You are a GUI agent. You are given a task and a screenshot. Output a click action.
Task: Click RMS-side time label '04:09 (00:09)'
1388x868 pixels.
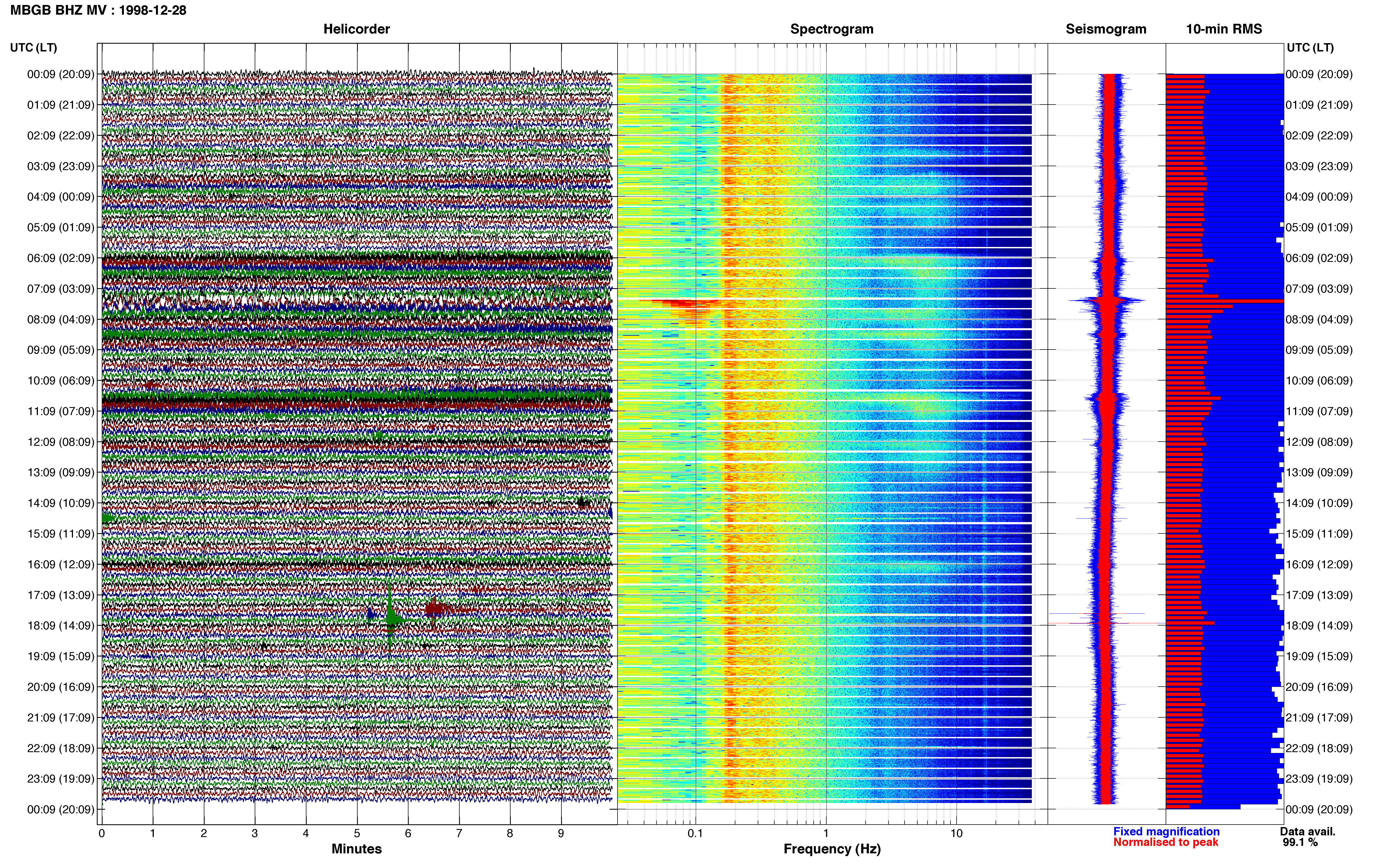pos(1319,197)
